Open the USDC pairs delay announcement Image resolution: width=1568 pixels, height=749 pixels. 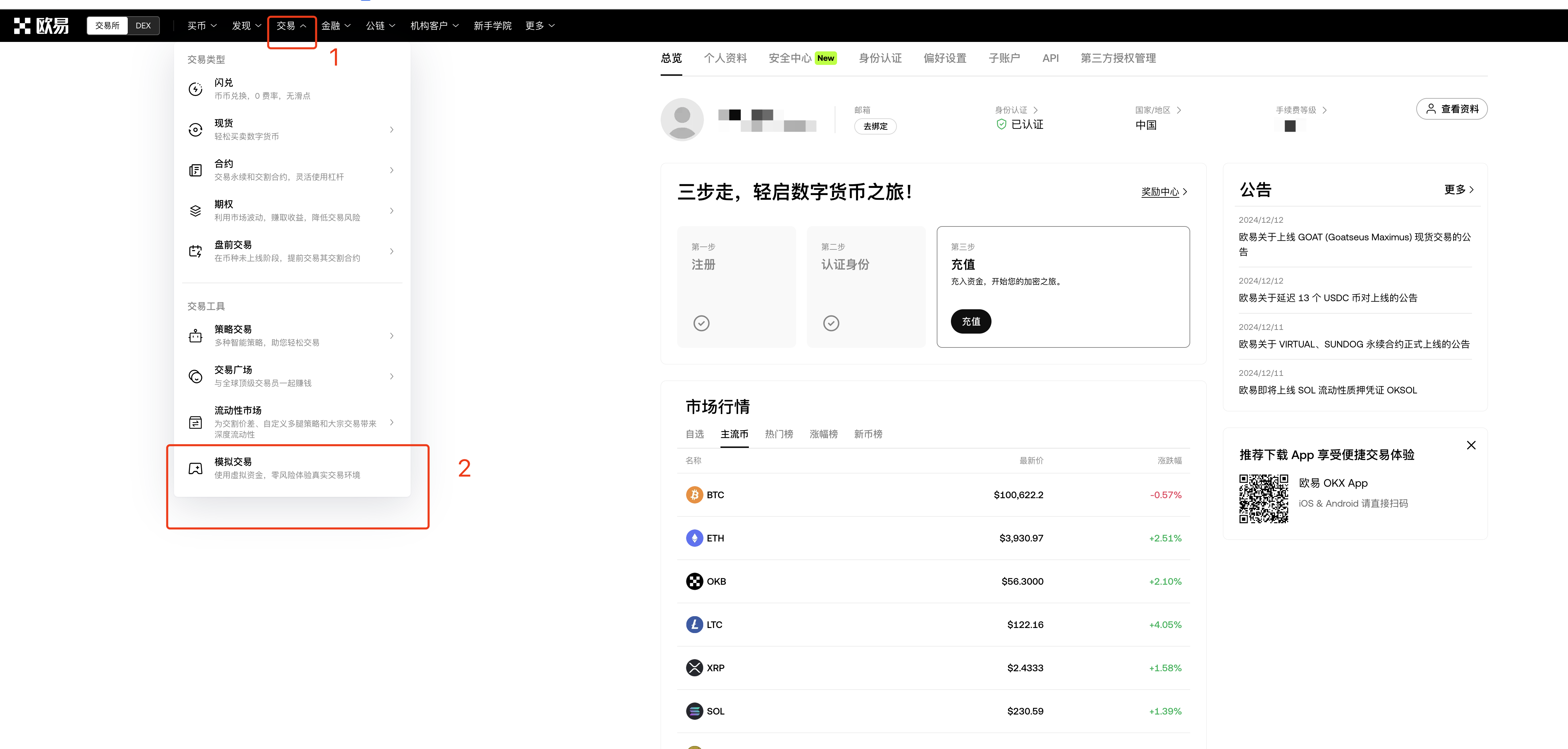point(1328,298)
